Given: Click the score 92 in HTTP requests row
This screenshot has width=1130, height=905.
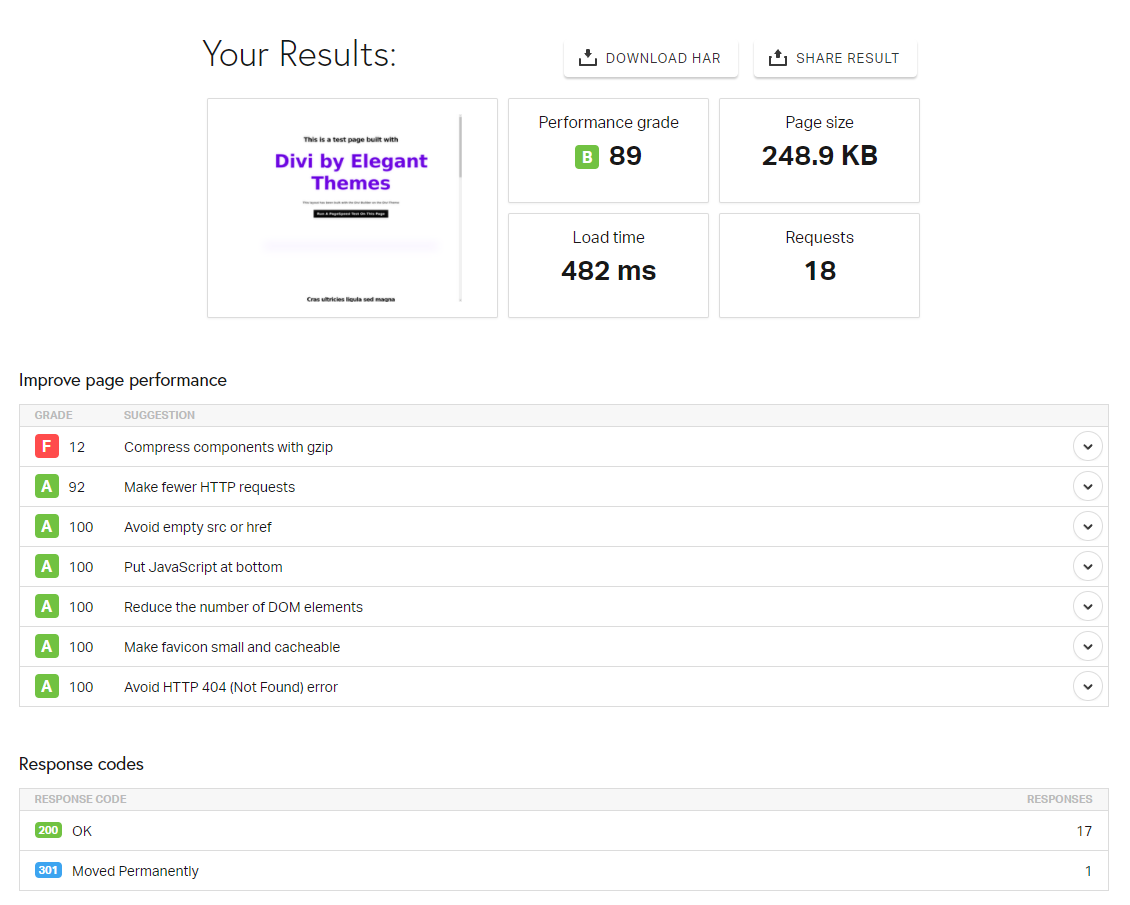Looking at the screenshot, I should [77, 487].
